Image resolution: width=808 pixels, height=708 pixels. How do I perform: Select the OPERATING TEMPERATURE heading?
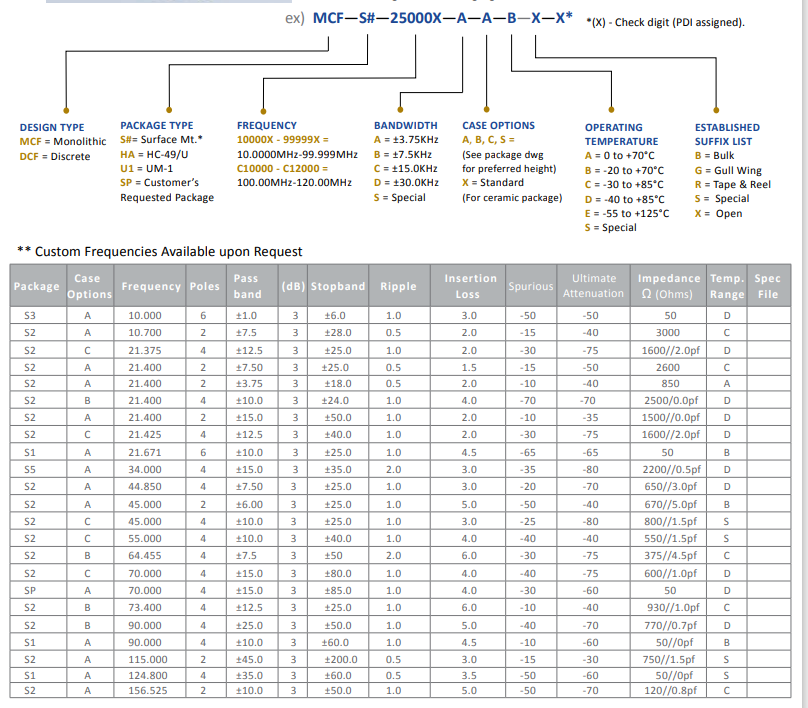pyautogui.click(x=621, y=134)
